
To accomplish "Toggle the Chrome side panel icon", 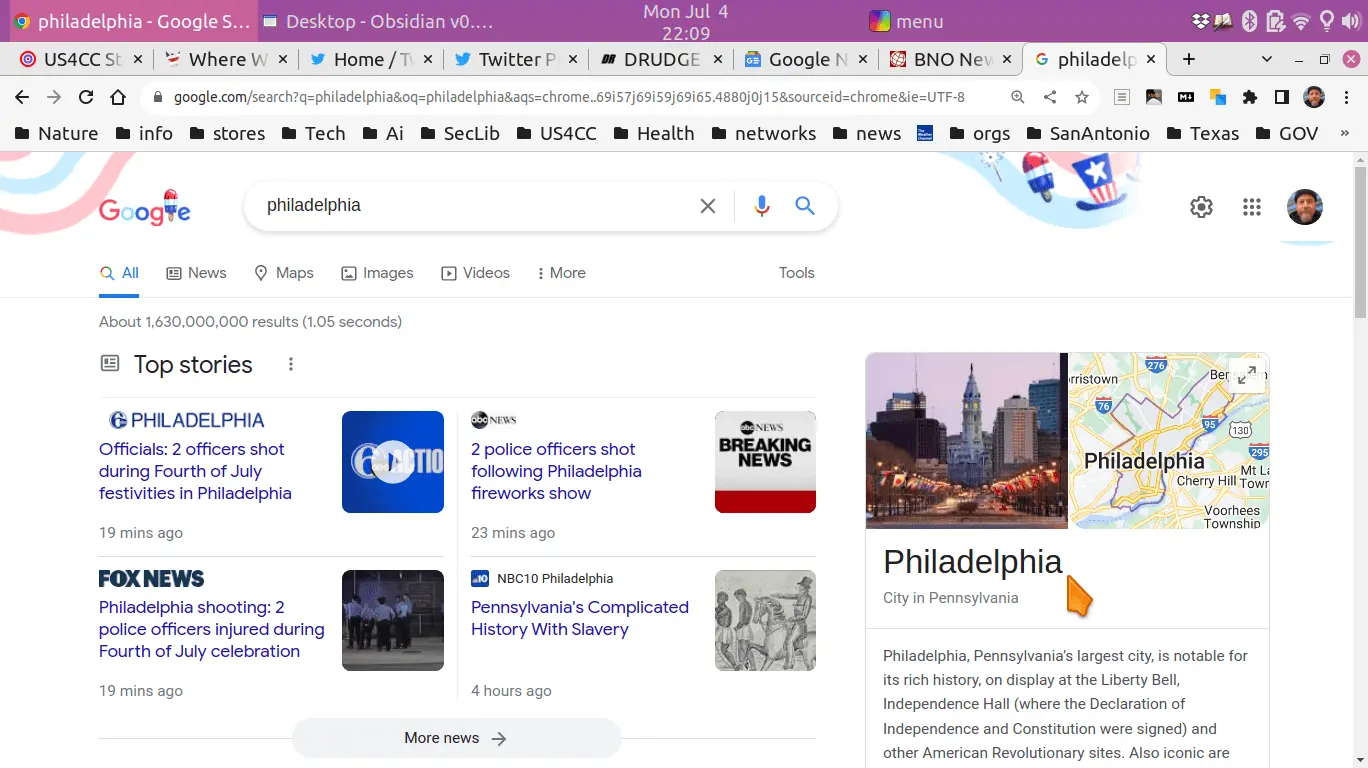I will pyautogui.click(x=1281, y=97).
